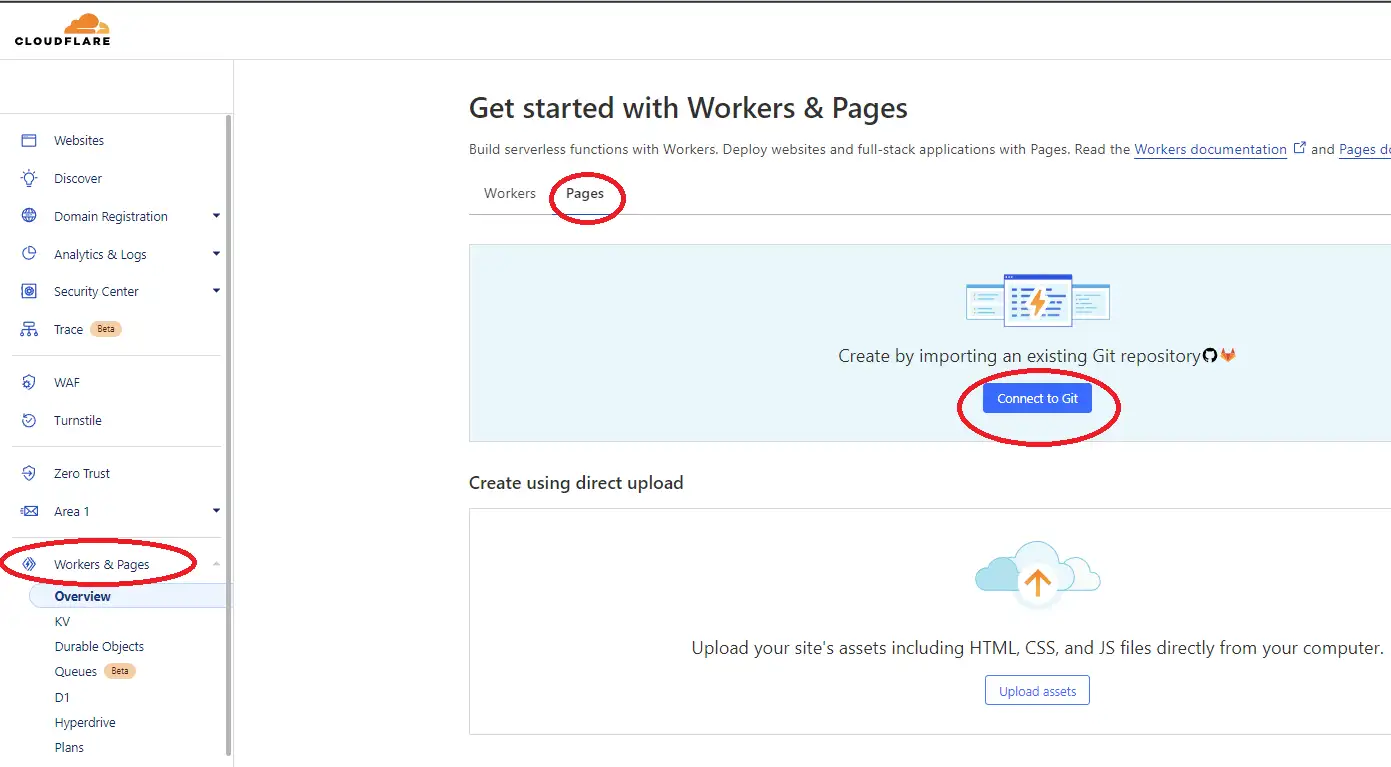The width and height of the screenshot is (1391, 767).
Task: Click the Connect to Git button
Action: pos(1037,398)
